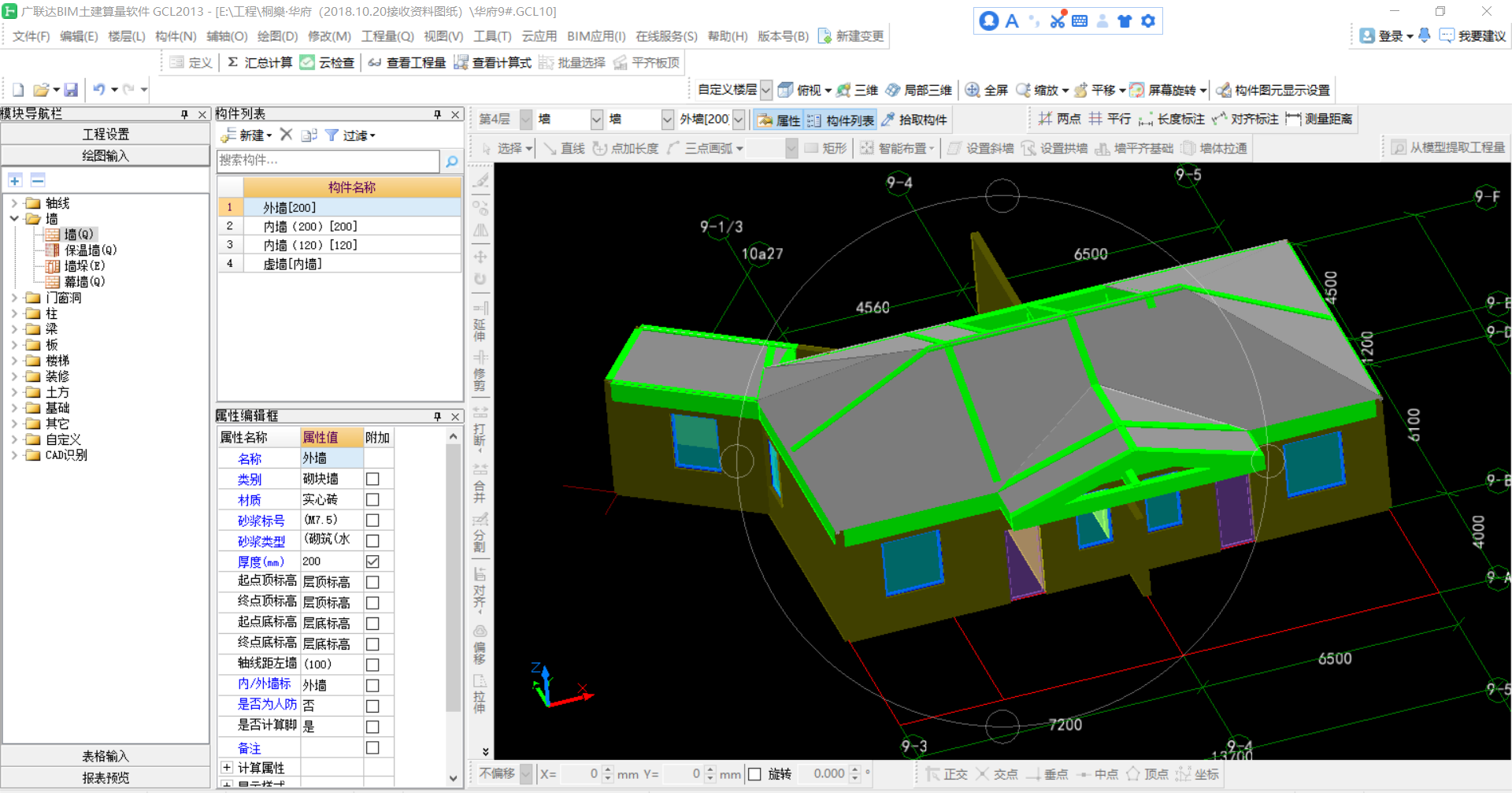Viewport: 1512px width, 793px height.
Task: Click 我要建议 feedback link
Action: [x=1473, y=36]
